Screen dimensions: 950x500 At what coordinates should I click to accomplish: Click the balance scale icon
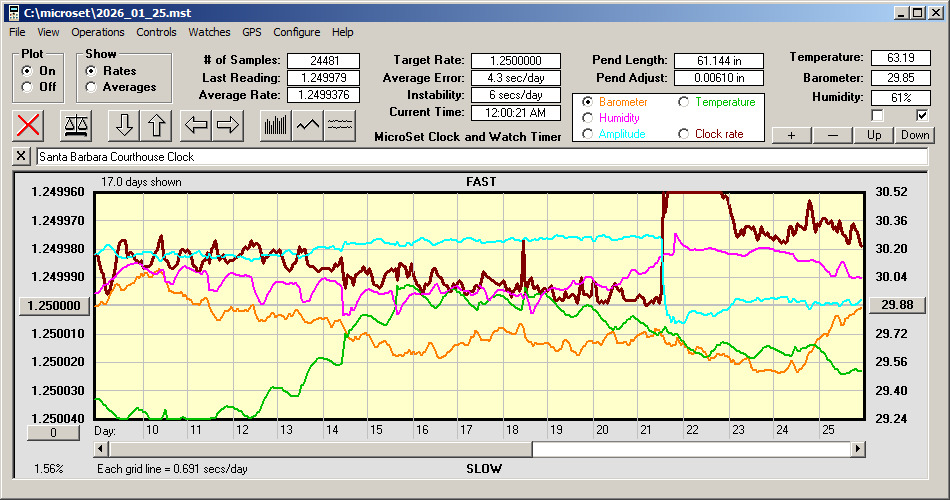(76, 125)
